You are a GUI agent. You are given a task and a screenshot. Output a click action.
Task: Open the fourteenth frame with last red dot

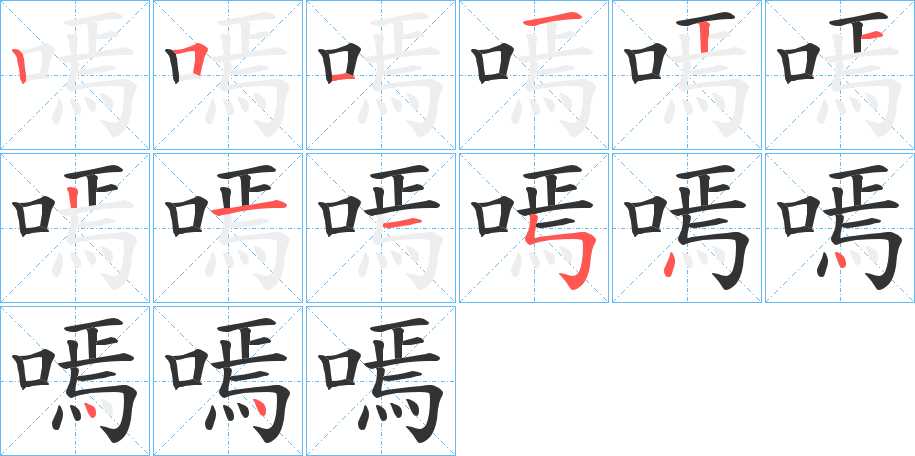[x=228, y=381]
